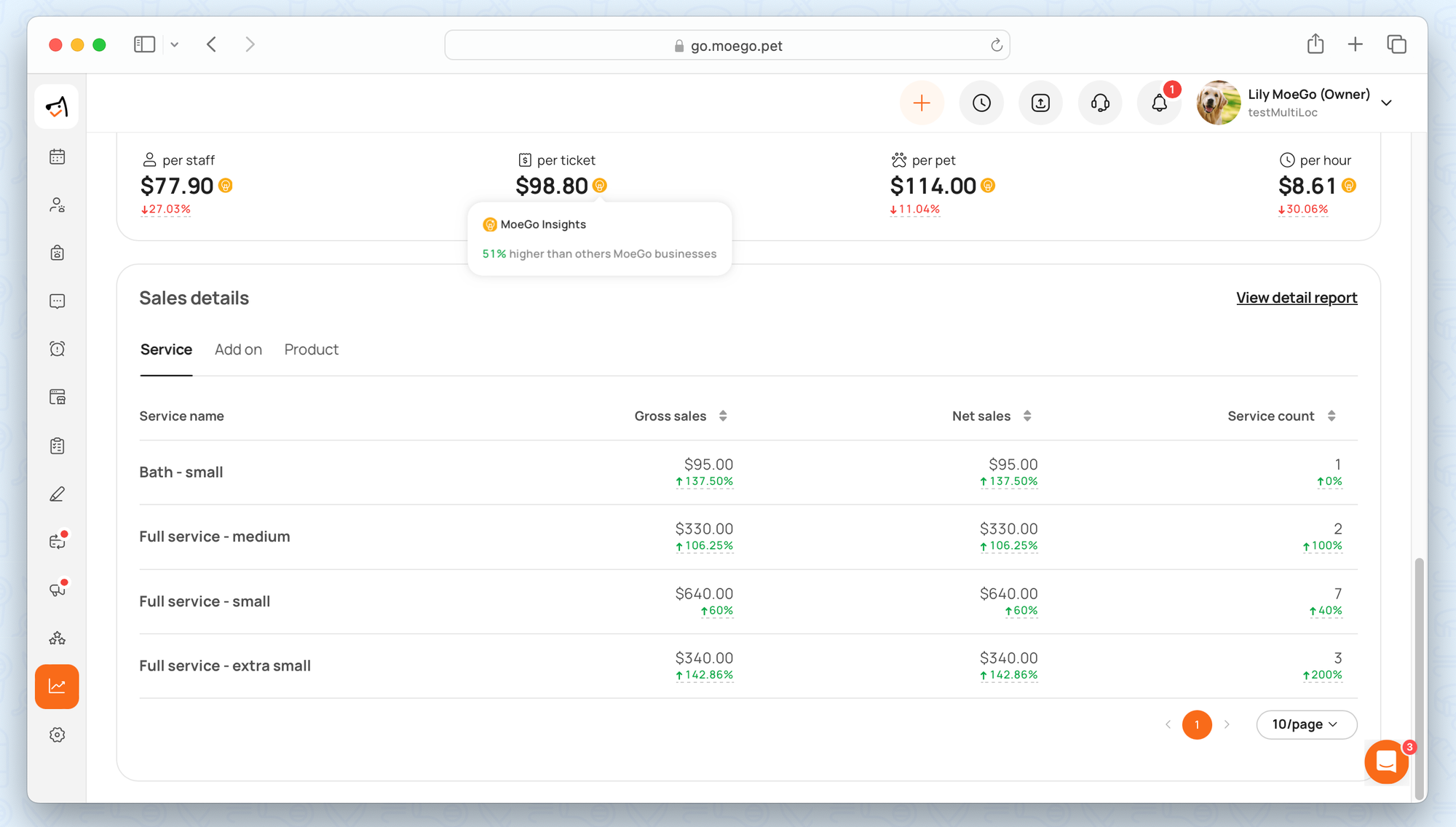Click page 1 pagination button
The height and width of the screenshot is (827, 1456).
point(1197,724)
